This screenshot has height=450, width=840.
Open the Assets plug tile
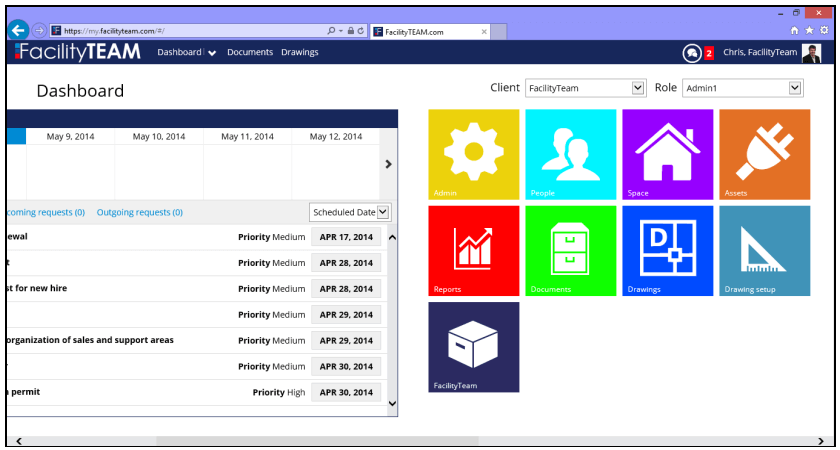tap(764, 154)
